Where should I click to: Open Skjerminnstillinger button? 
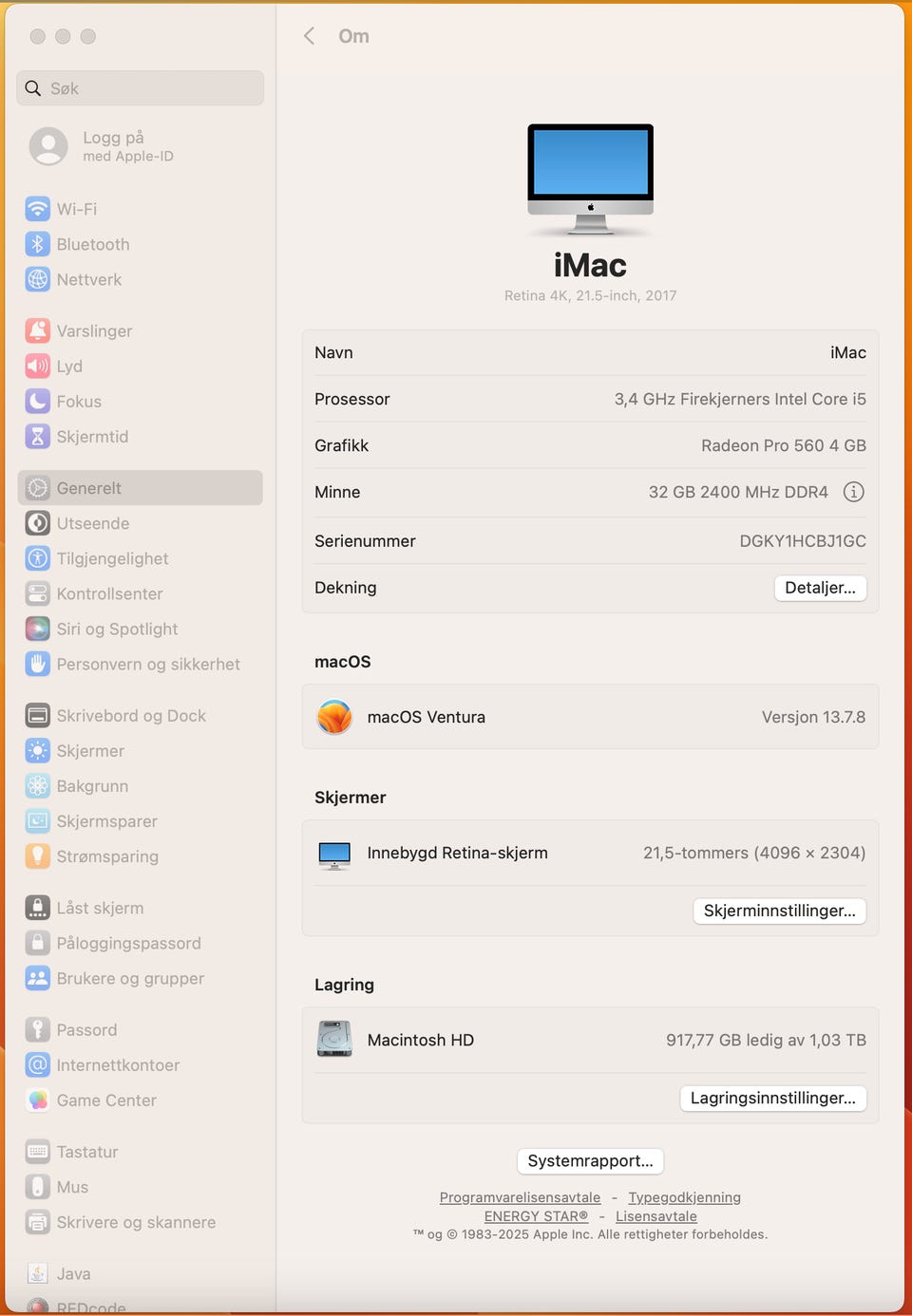(x=779, y=911)
